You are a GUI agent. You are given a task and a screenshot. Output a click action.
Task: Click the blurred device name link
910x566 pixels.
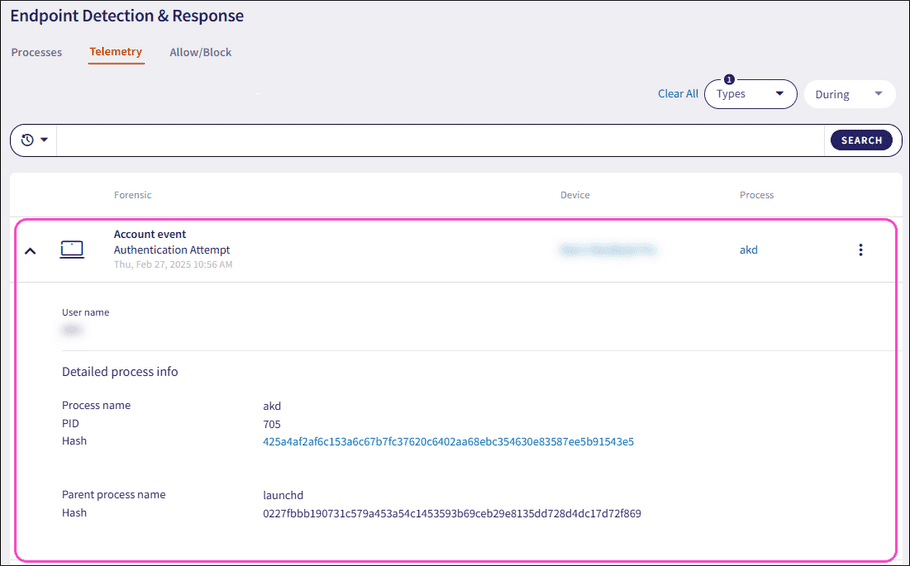(608, 250)
